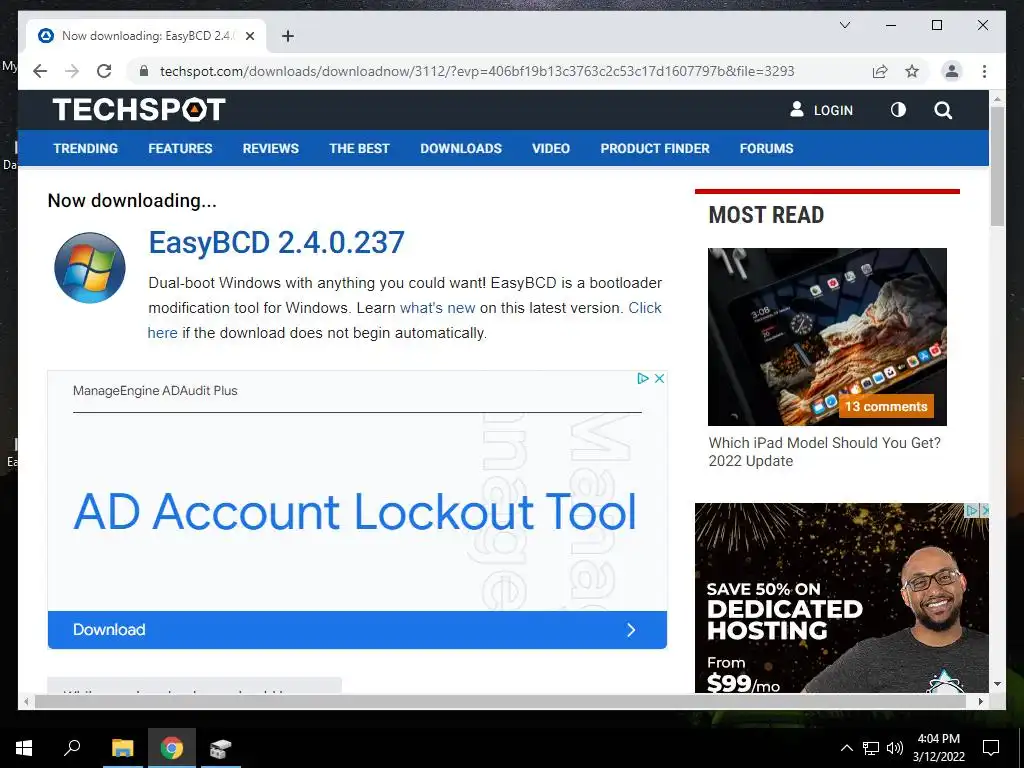Screen dimensions: 1024x768
Task: Click the volume speaker tray icon
Action: pyautogui.click(x=895, y=748)
